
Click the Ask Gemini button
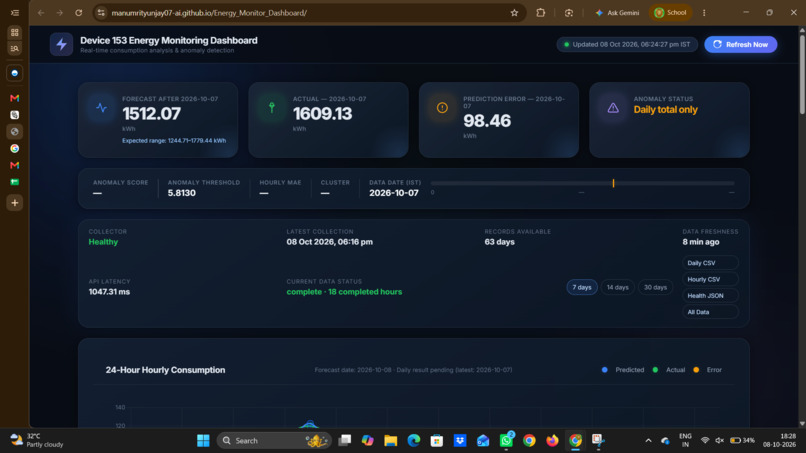pos(617,13)
